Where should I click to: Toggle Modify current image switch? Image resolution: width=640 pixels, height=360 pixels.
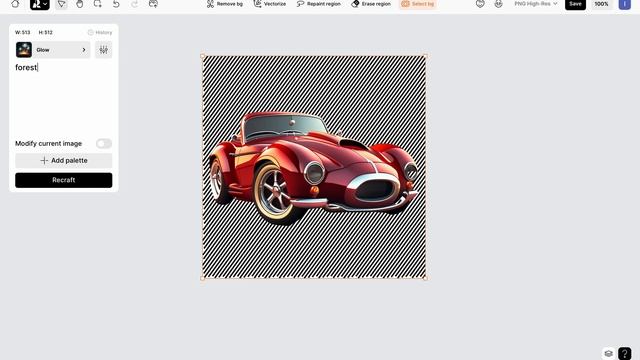coord(104,143)
